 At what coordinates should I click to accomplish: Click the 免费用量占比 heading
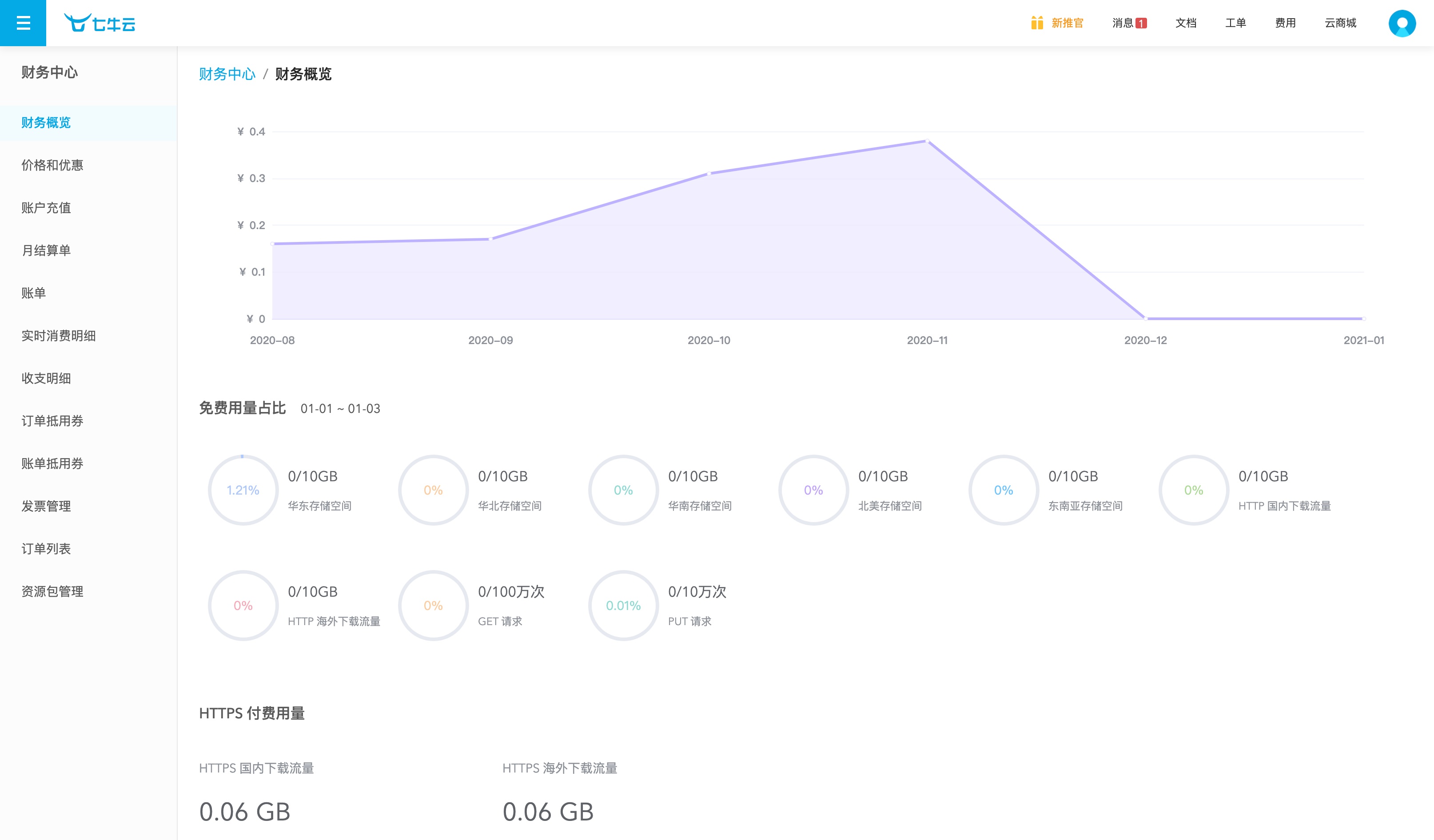pos(243,408)
